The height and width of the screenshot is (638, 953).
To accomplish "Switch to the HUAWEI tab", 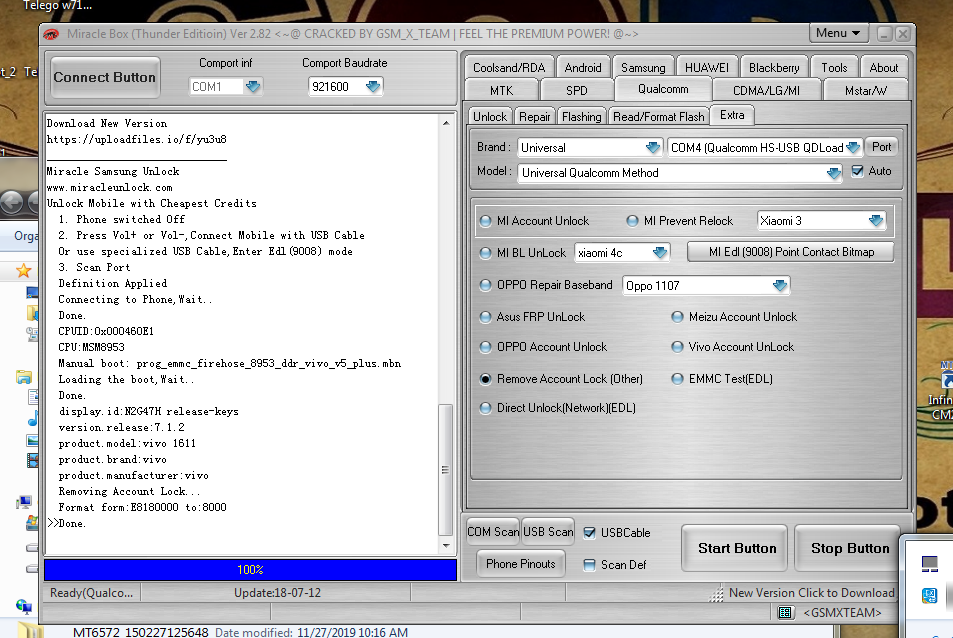I will coord(706,67).
